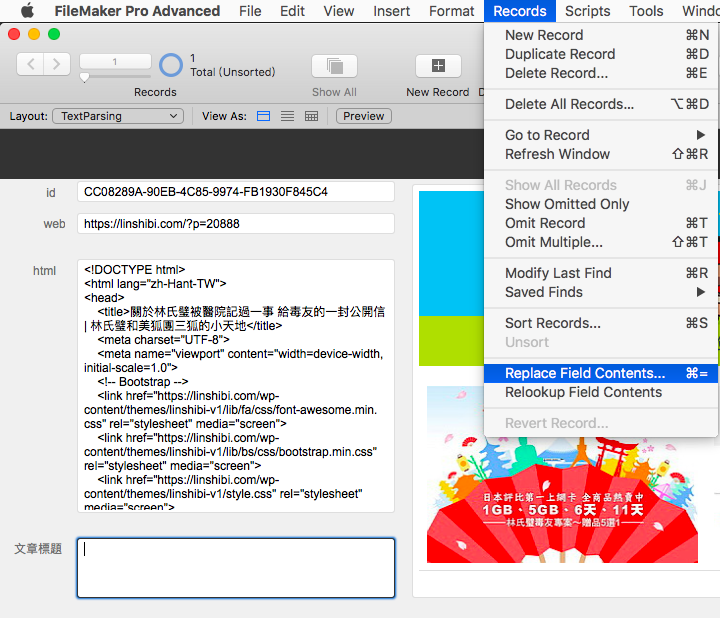Choose Sort Records... menu item
Viewport: 720px width, 618px height.
tap(601, 323)
